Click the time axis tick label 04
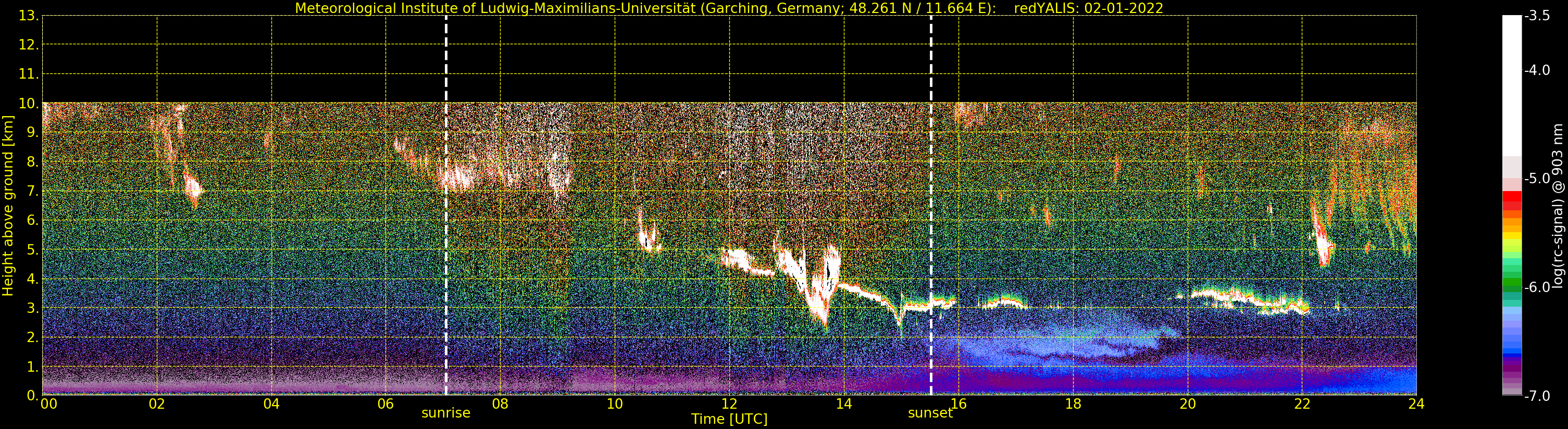 click(x=271, y=404)
